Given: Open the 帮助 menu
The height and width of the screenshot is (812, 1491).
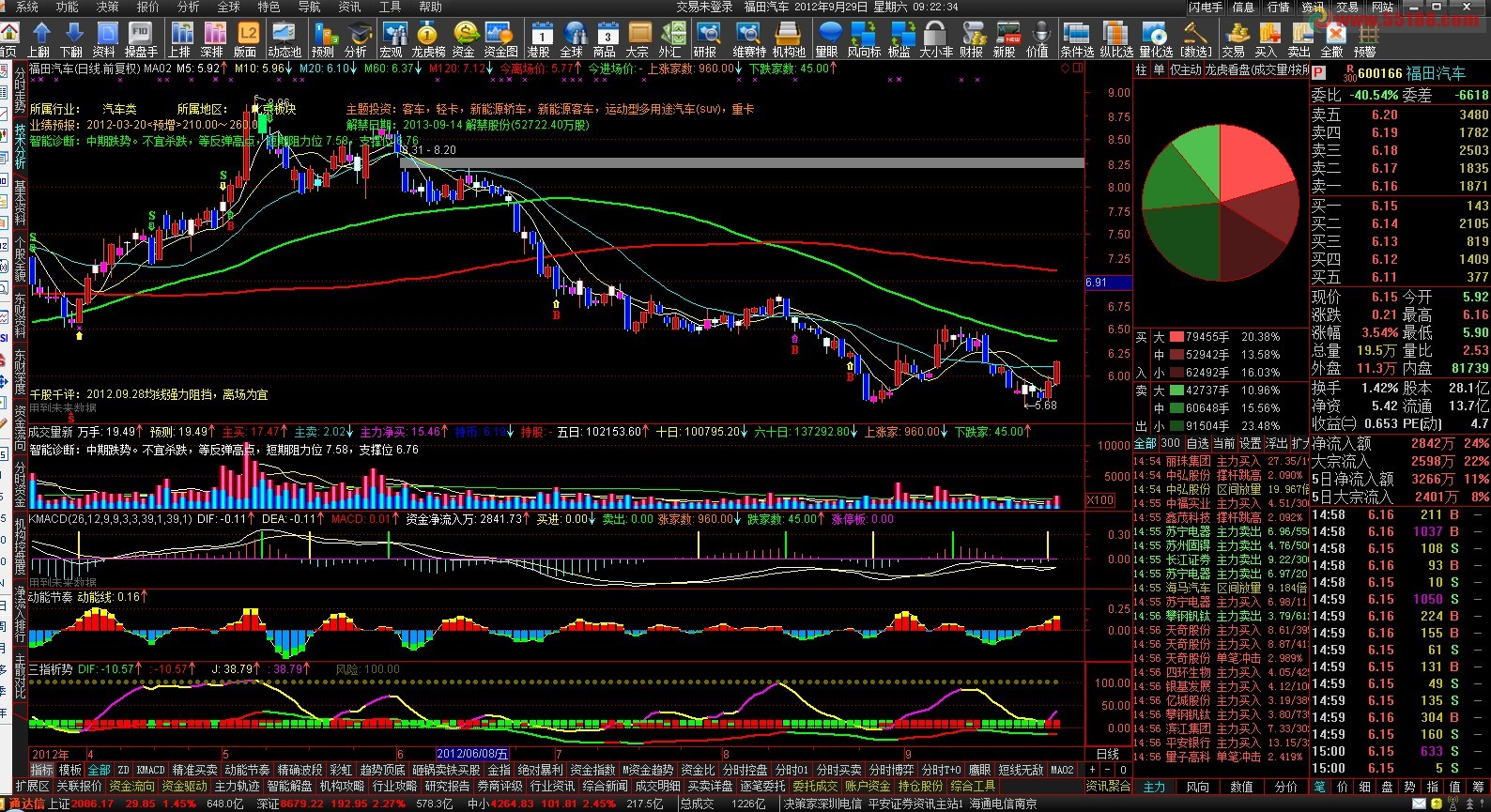Looking at the screenshot, I should coord(431,7).
